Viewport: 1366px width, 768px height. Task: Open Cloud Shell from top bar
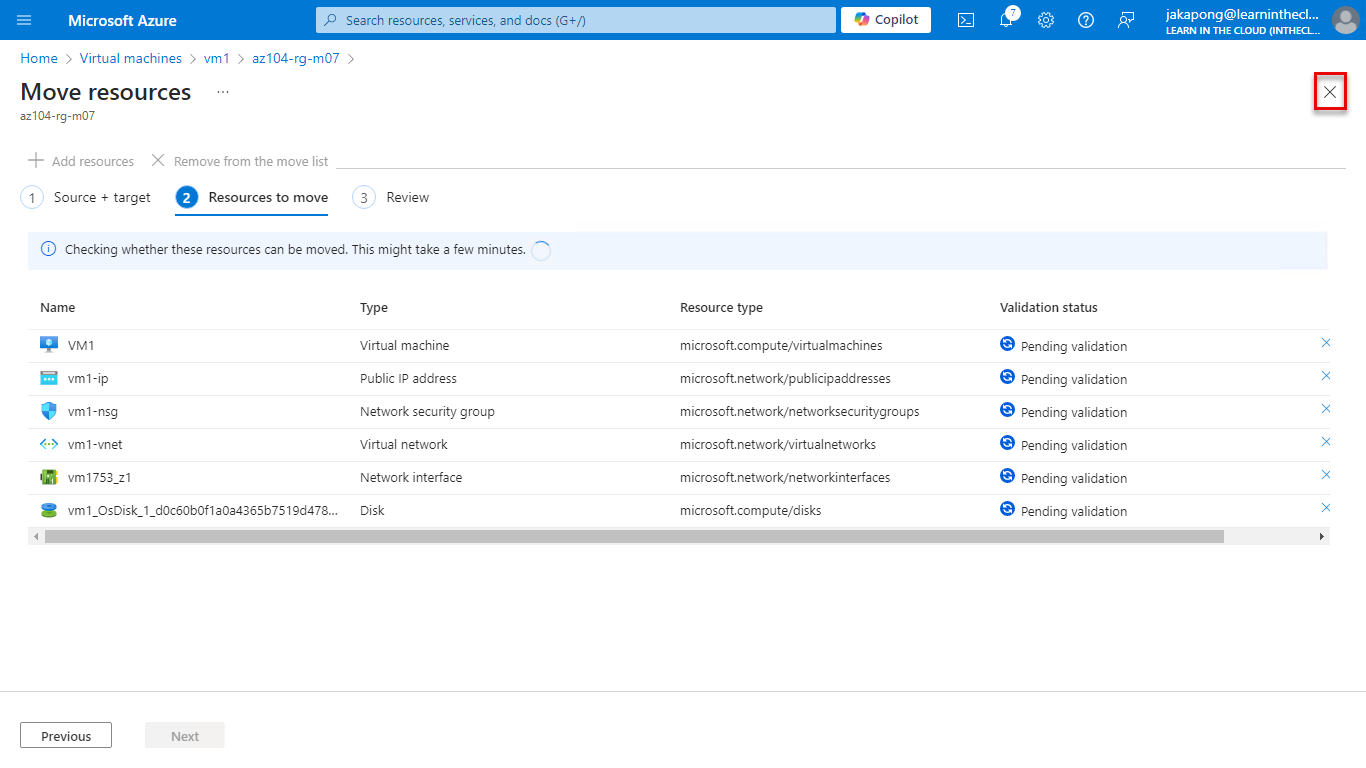point(966,20)
